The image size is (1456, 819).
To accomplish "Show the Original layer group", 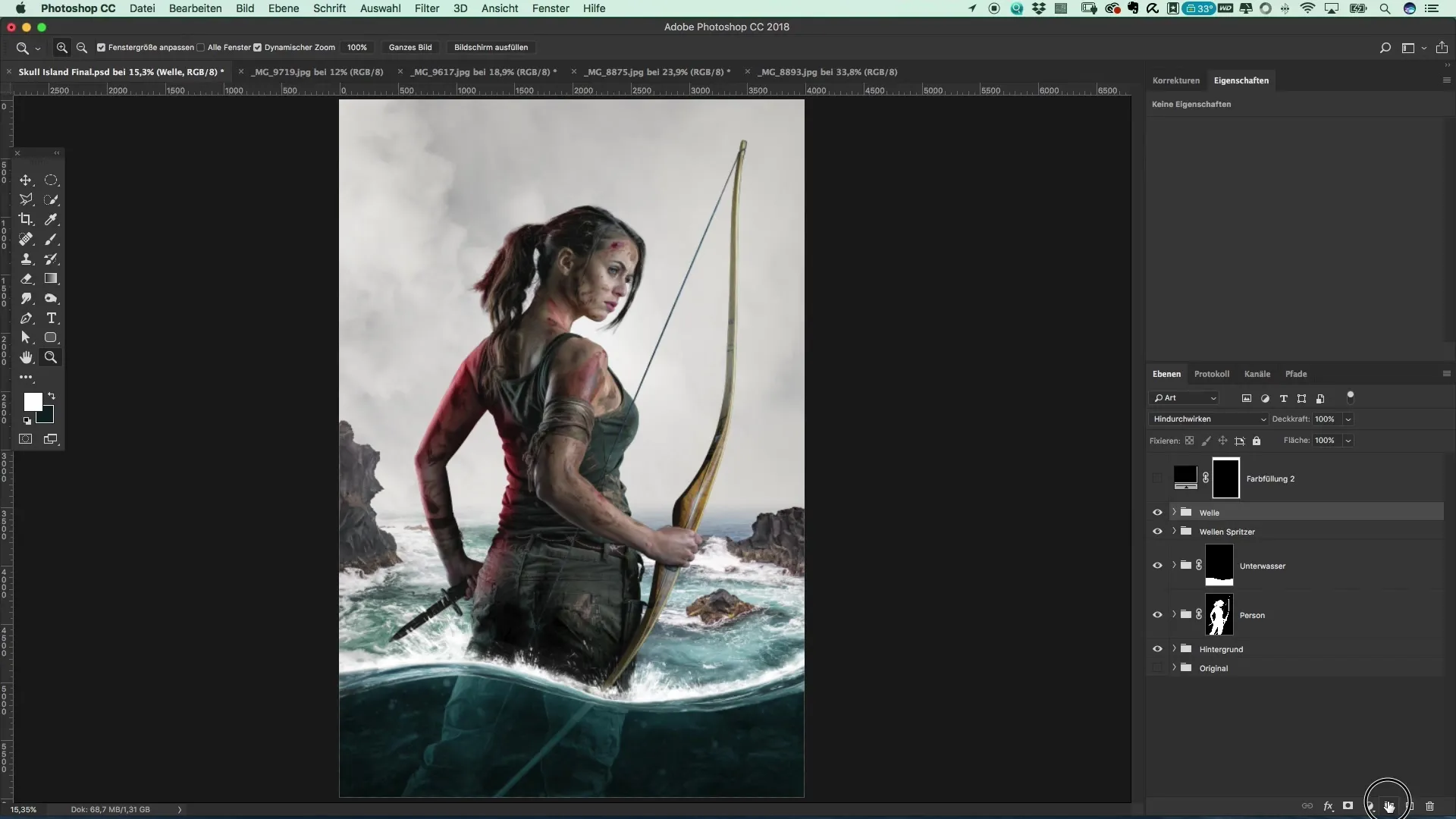I will [x=1157, y=668].
